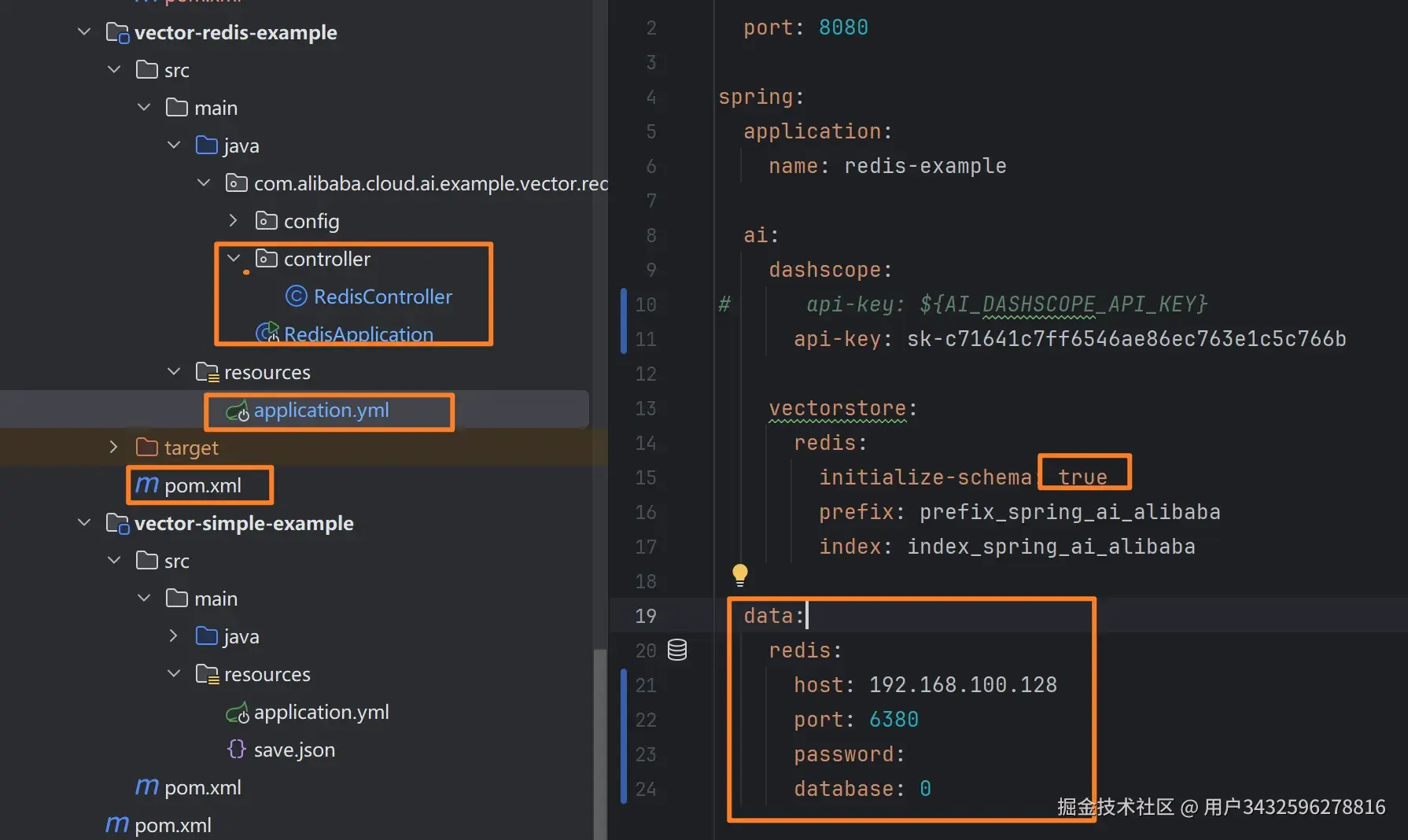Click the vector-redis-example module folder icon

[x=117, y=33]
